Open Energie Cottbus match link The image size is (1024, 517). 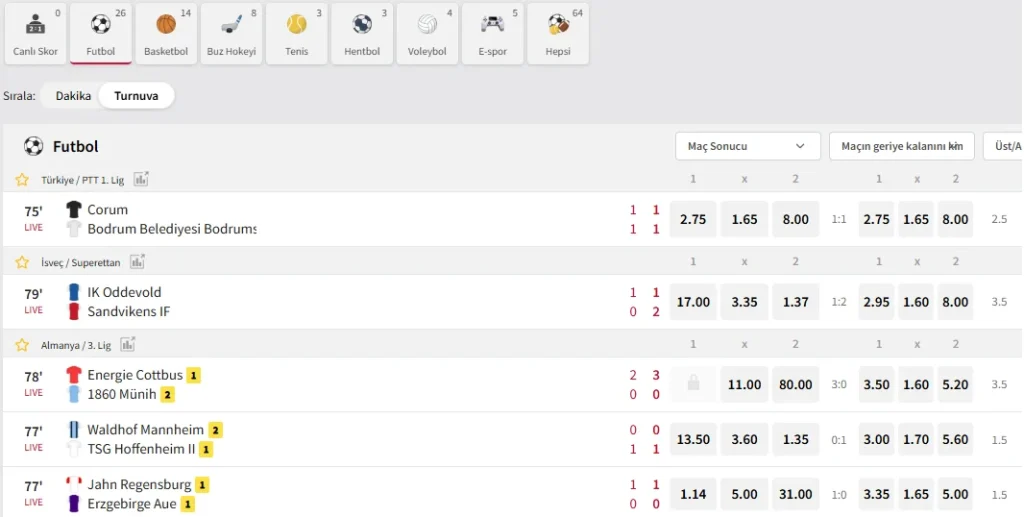click(x=135, y=375)
